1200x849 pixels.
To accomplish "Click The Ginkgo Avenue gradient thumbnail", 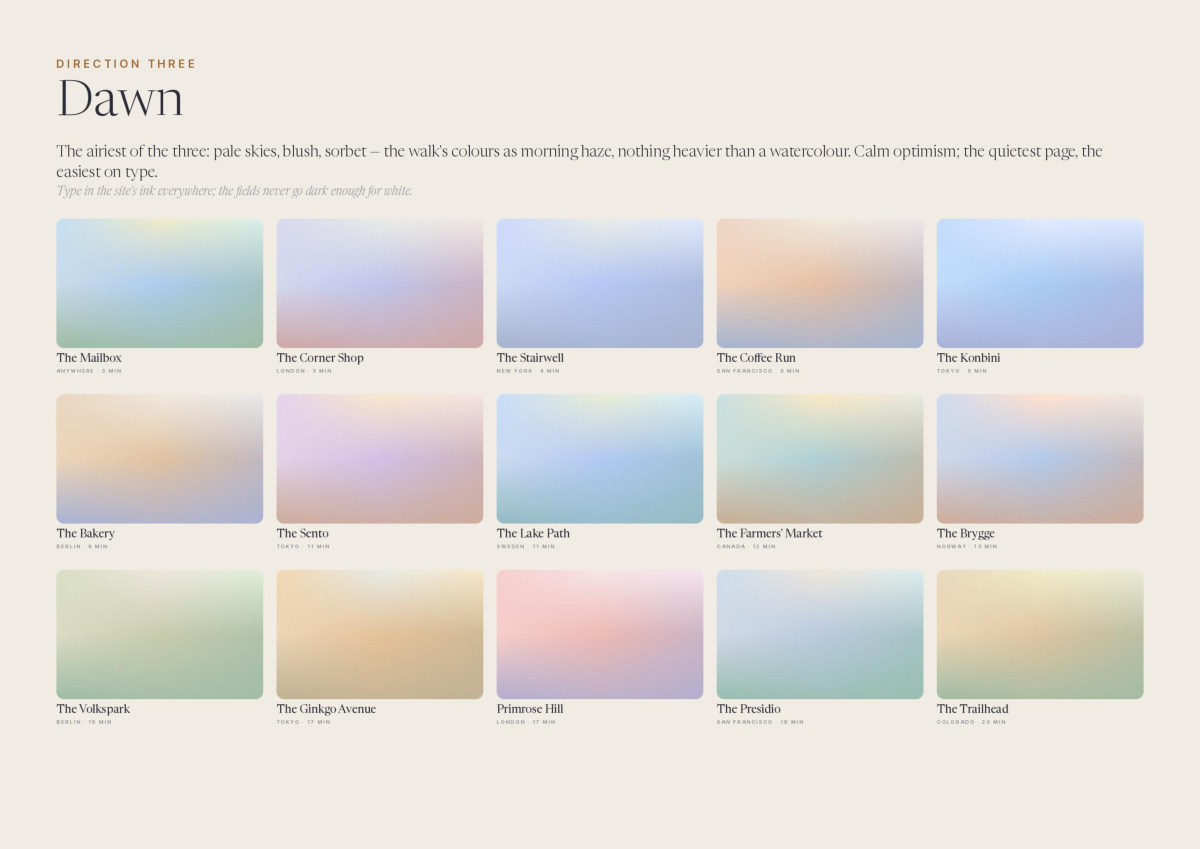I will pyautogui.click(x=380, y=634).
